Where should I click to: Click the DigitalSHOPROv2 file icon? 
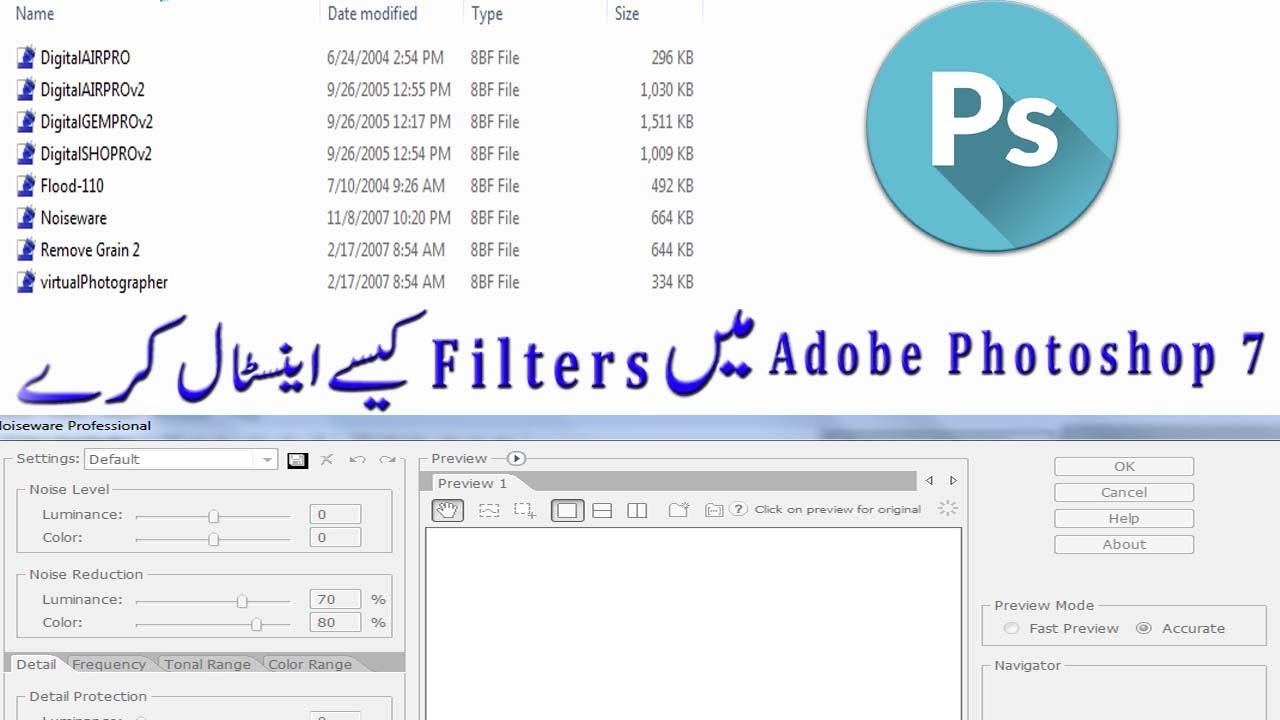click(26, 153)
